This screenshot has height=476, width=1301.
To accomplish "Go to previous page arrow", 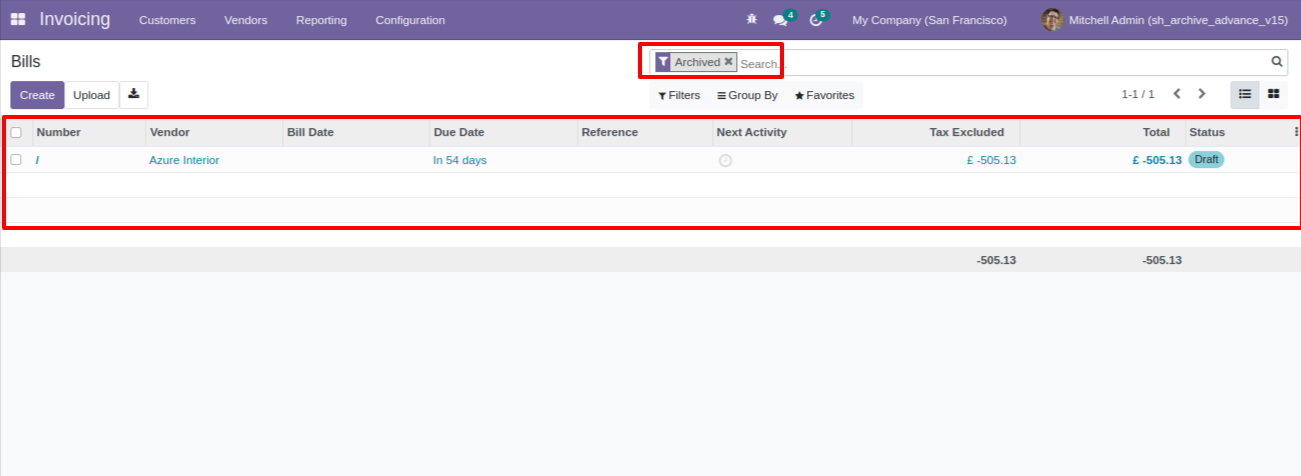I will pyautogui.click(x=1177, y=94).
